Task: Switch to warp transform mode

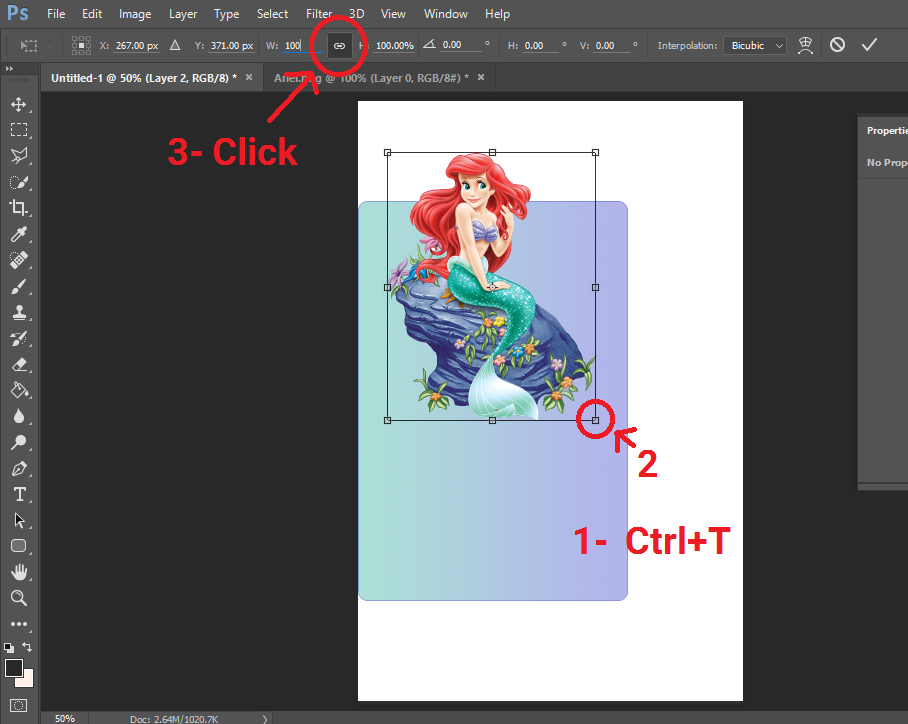Action: (805, 45)
